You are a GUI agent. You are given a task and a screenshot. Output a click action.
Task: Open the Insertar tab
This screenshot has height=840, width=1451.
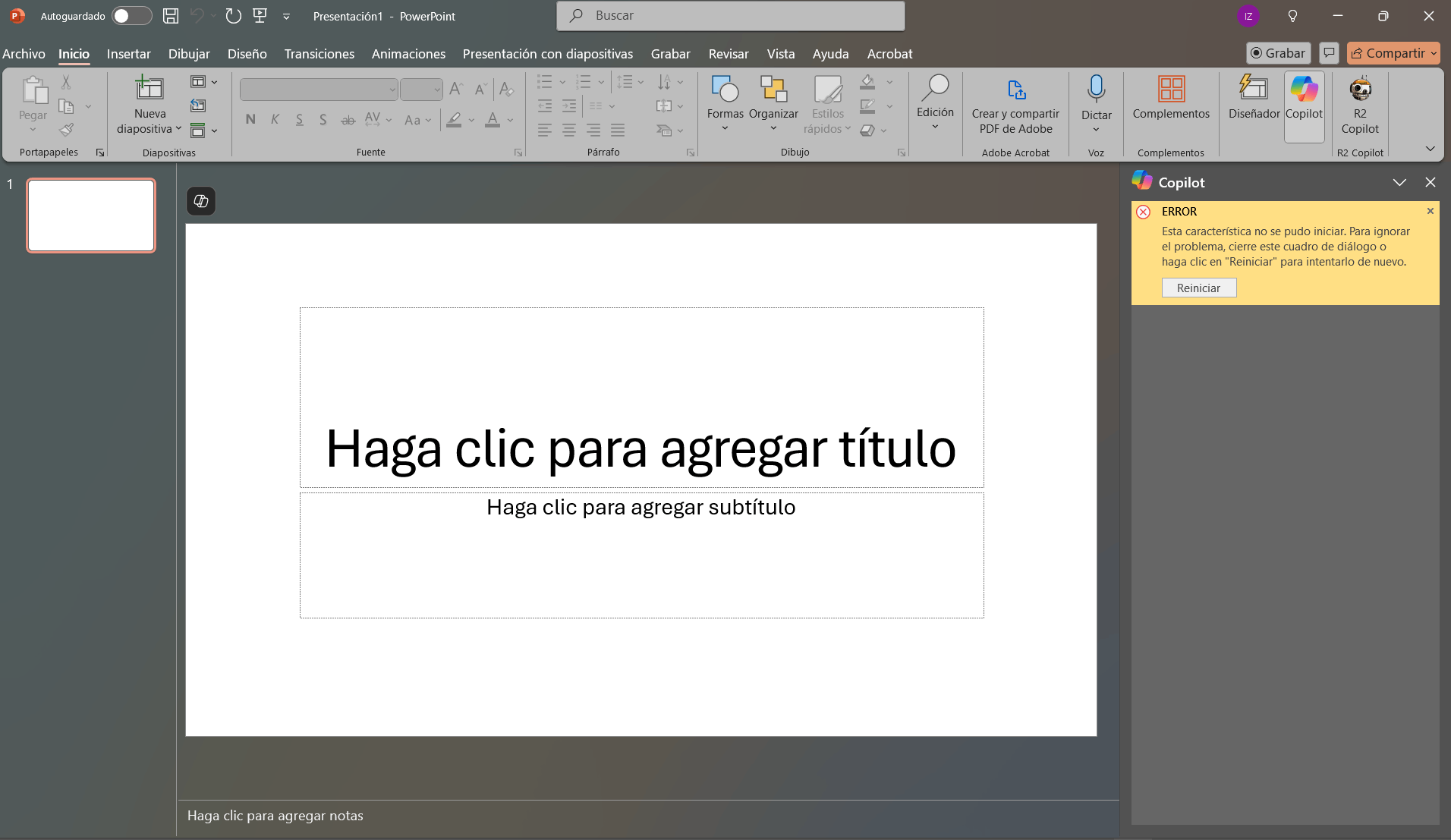128,54
